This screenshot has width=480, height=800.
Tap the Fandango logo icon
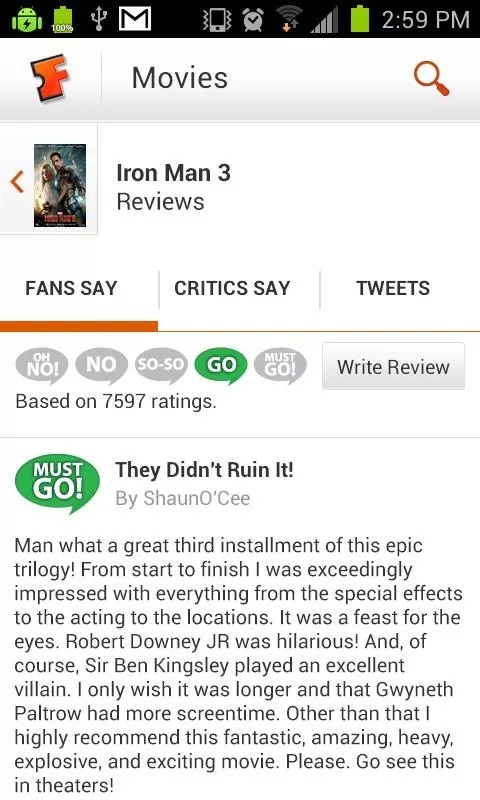tap(50, 78)
